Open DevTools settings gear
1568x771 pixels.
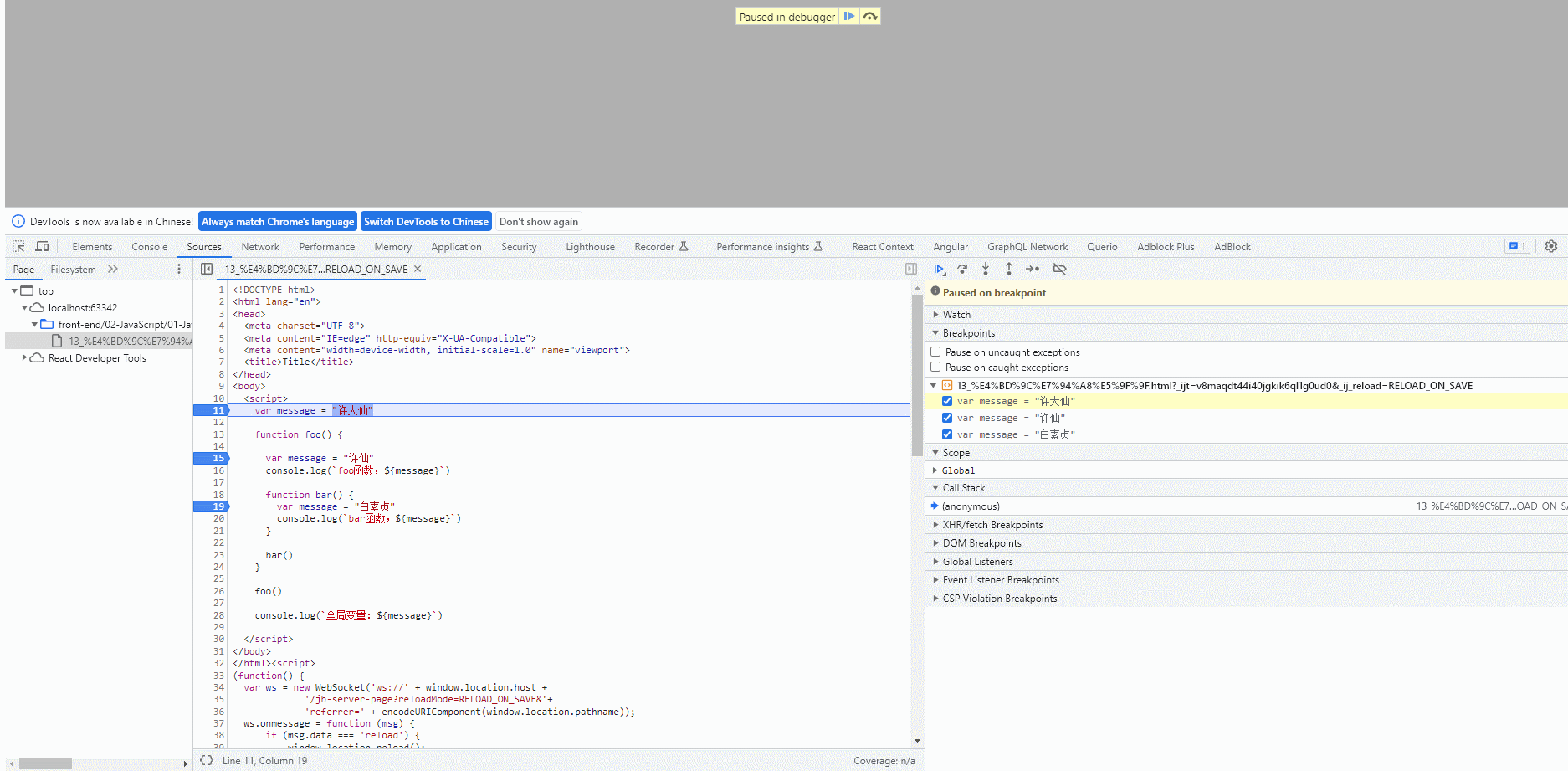pyautogui.click(x=1550, y=247)
